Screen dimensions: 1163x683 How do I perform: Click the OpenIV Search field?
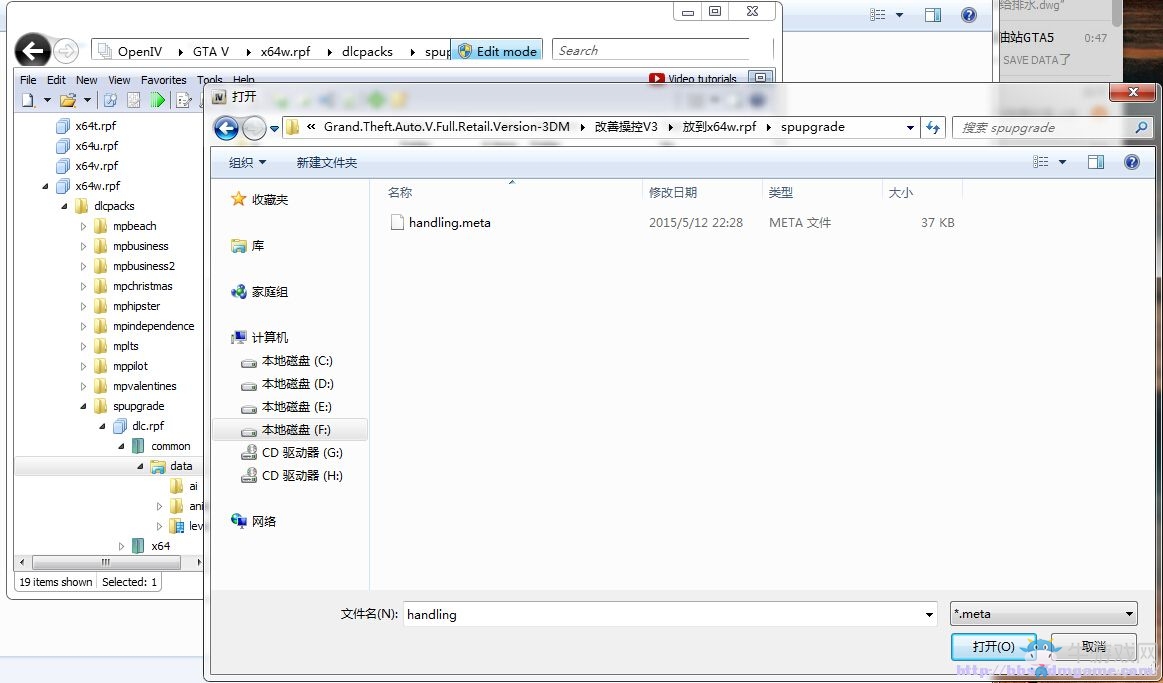pyautogui.click(x=651, y=50)
